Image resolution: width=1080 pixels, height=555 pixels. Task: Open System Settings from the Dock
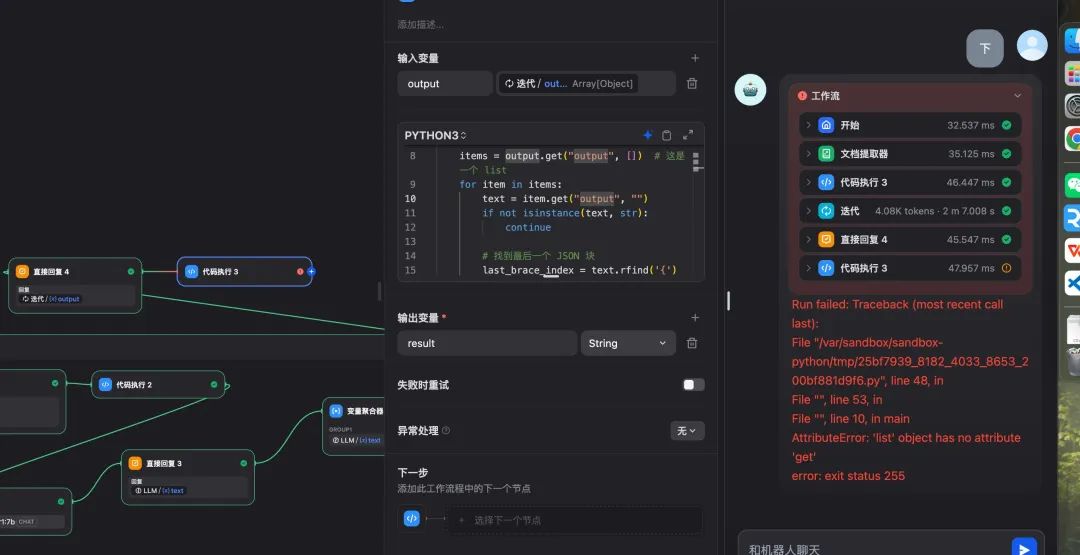(1072, 106)
